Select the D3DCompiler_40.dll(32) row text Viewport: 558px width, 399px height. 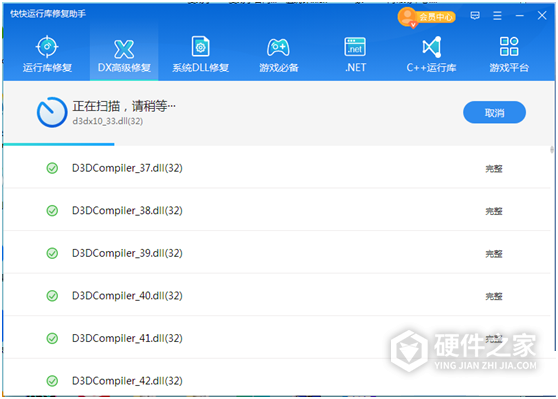pos(127,296)
